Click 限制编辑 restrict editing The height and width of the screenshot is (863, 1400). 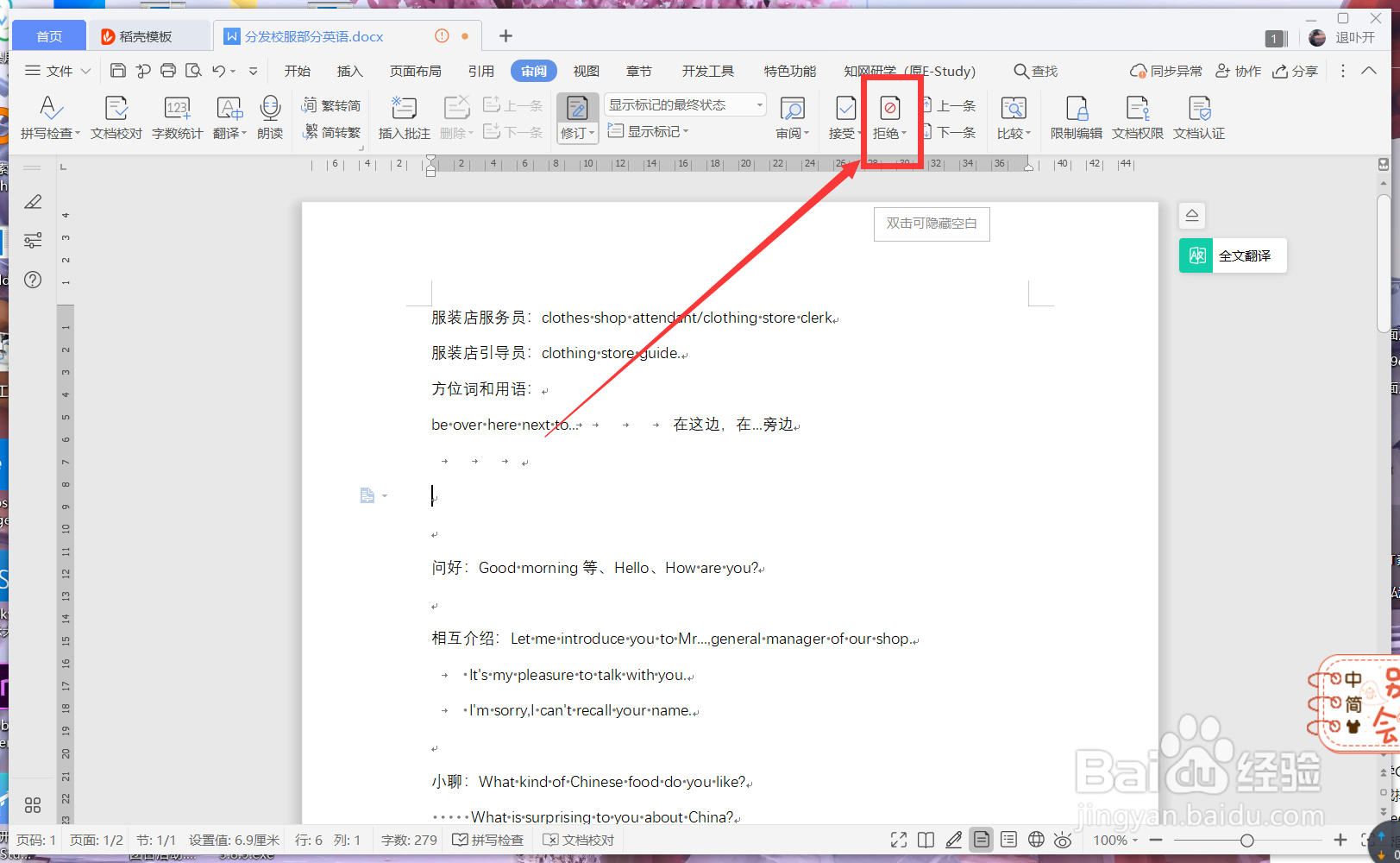coord(1077,117)
